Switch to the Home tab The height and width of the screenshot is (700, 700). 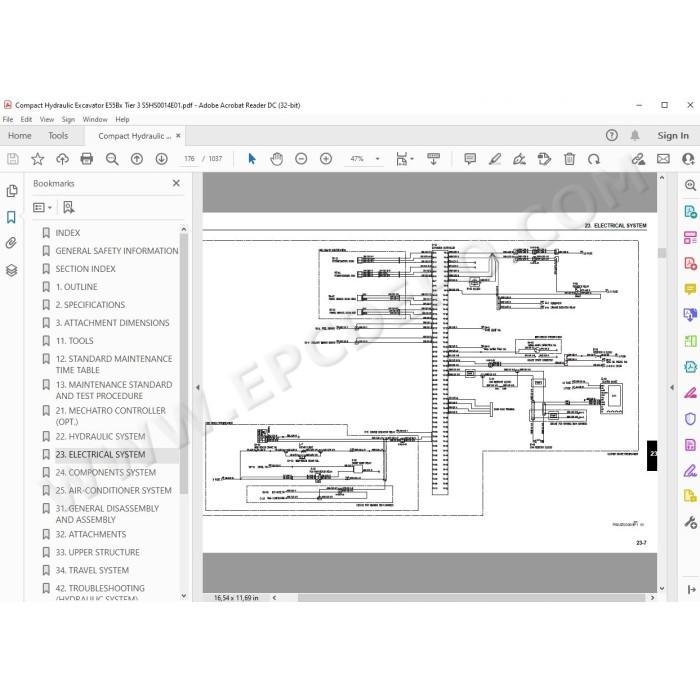[x=20, y=136]
